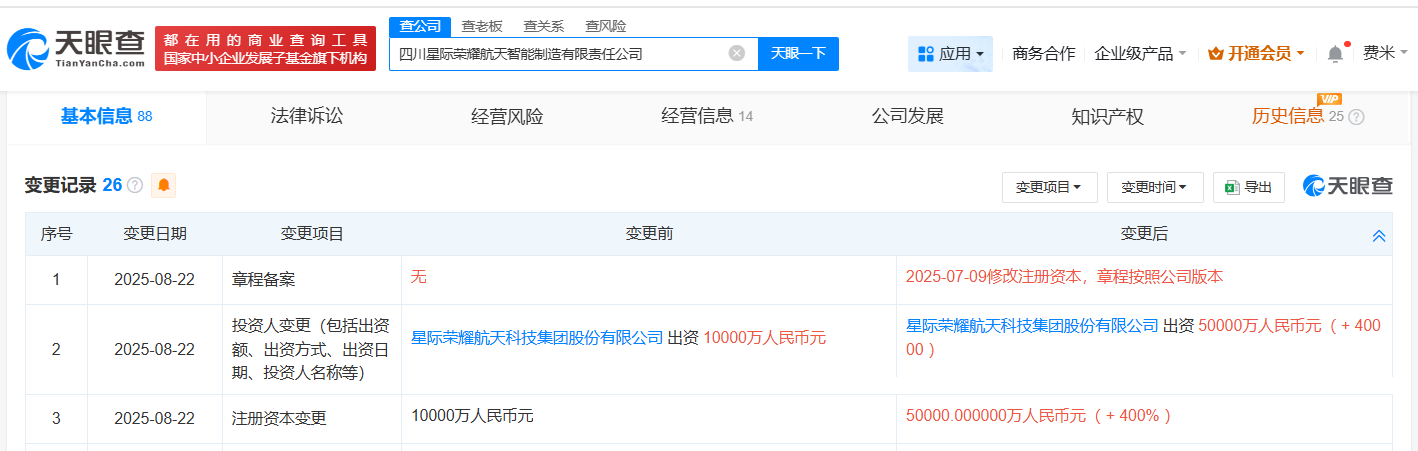Viewport: 1418px width, 451px height.
Task: Click the TianYanCha logo in header
Action: [76, 47]
